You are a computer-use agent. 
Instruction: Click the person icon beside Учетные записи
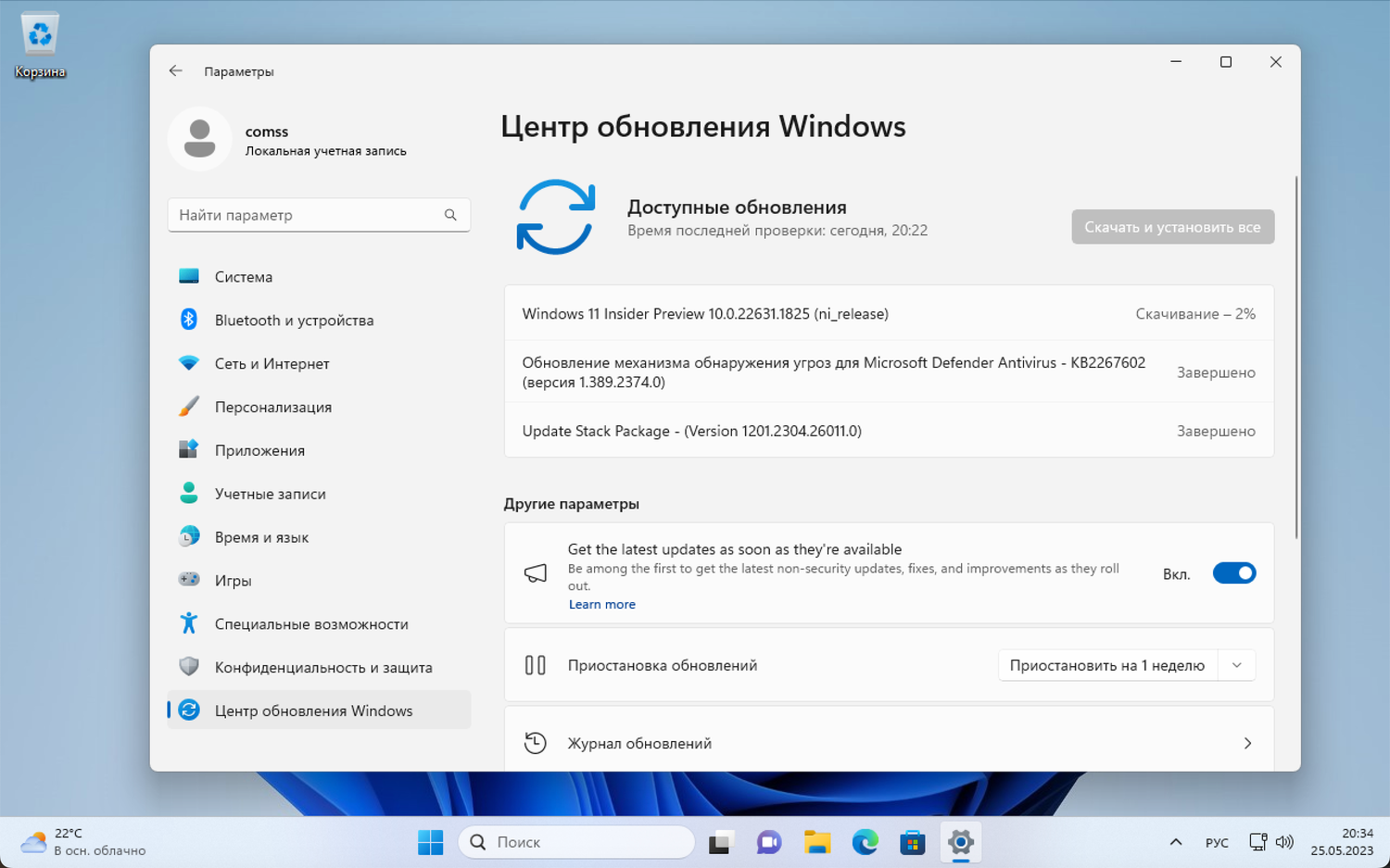tap(189, 493)
